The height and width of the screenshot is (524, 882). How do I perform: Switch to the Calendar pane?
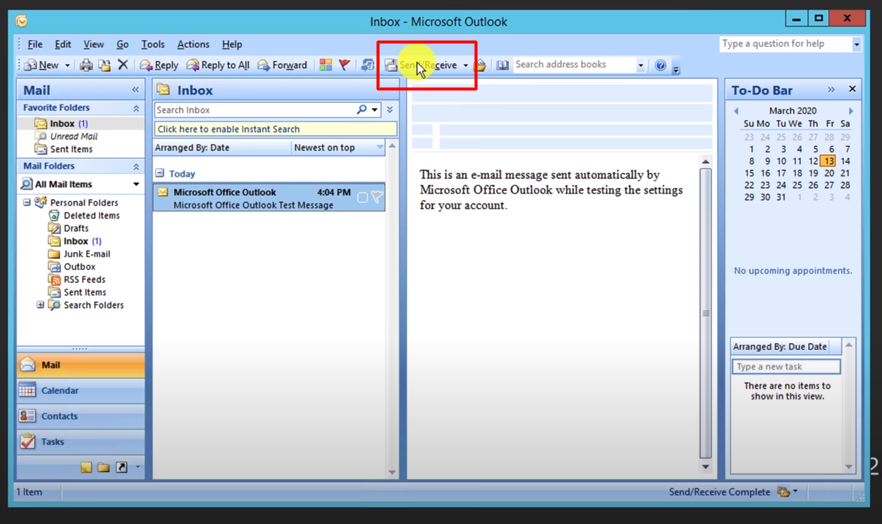80,390
